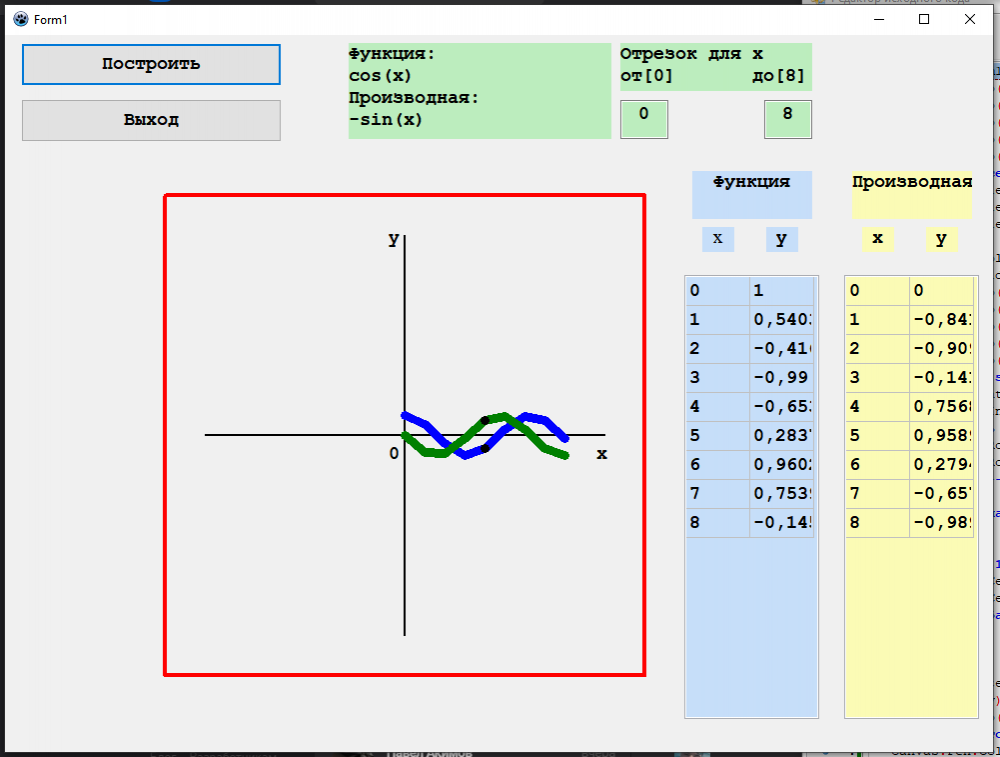The image size is (1000, 757).
Task: Maximize the Form1 window
Action: (924, 19)
